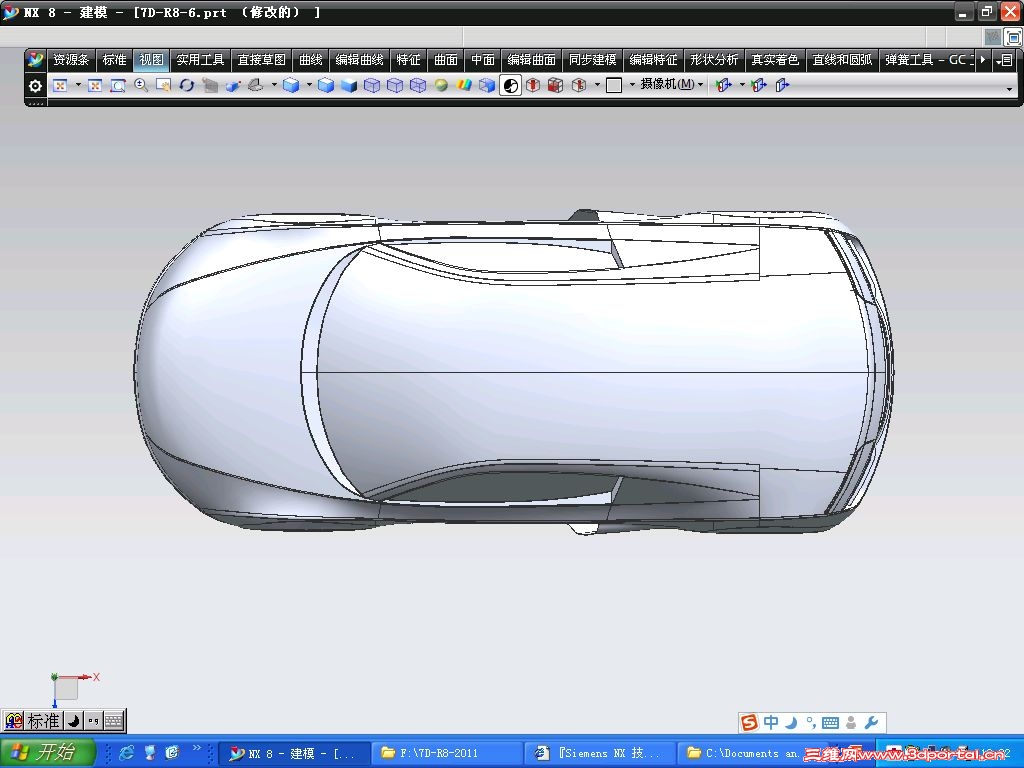Click the second WCS orientation icon
The height and width of the screenshot is (768, 1024).
758,86
